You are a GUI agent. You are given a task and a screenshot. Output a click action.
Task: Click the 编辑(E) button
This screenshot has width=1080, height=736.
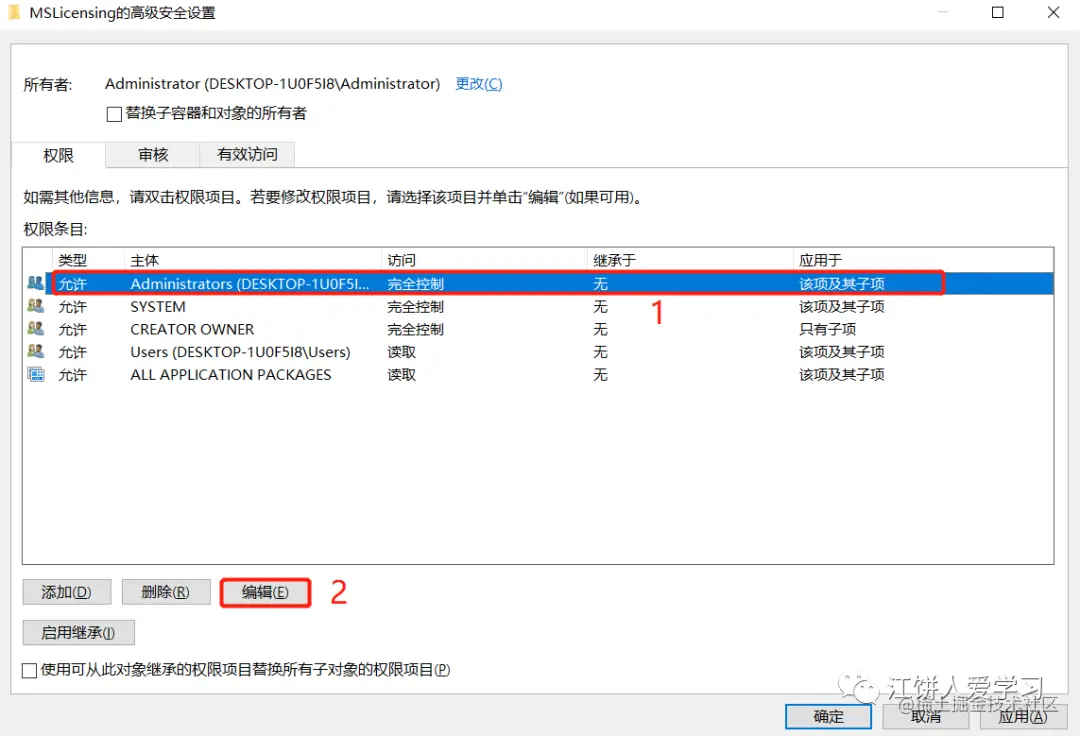[x=265, y=592]
